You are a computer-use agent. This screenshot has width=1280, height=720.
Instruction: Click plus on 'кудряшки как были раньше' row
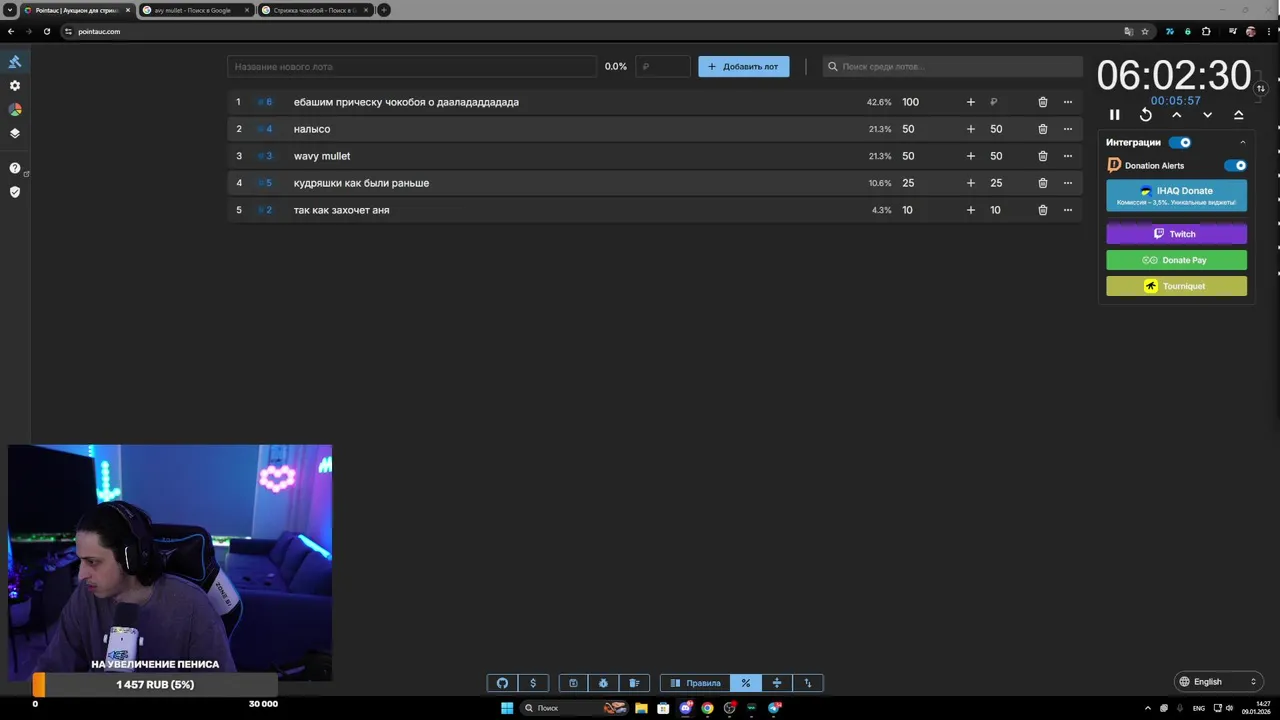click(970, 183)
